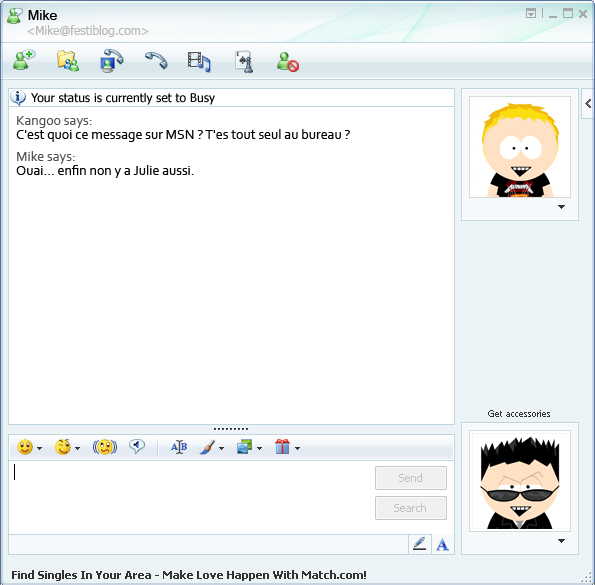This screenshot has height=585, width=595.
Task: Invite someone to this conversation
Action: coord(24,60)
